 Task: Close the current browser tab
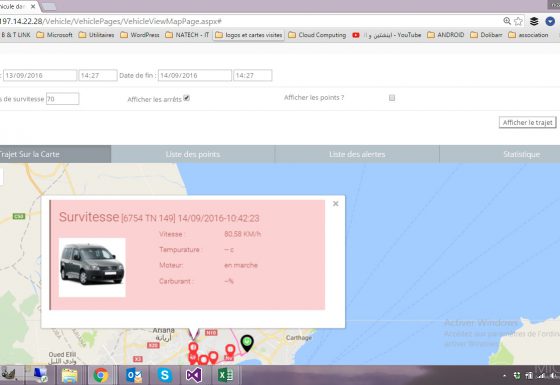[x=33, y=6]
